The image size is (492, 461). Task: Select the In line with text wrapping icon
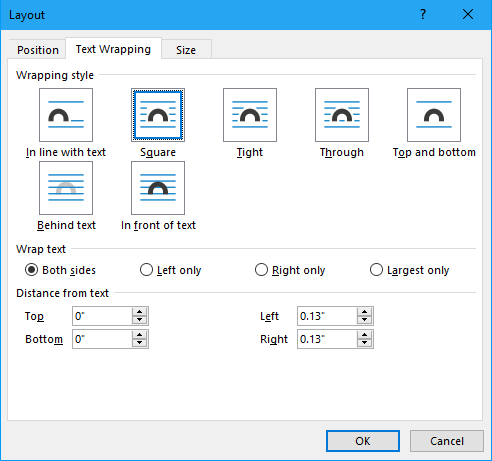coord(66,115)
